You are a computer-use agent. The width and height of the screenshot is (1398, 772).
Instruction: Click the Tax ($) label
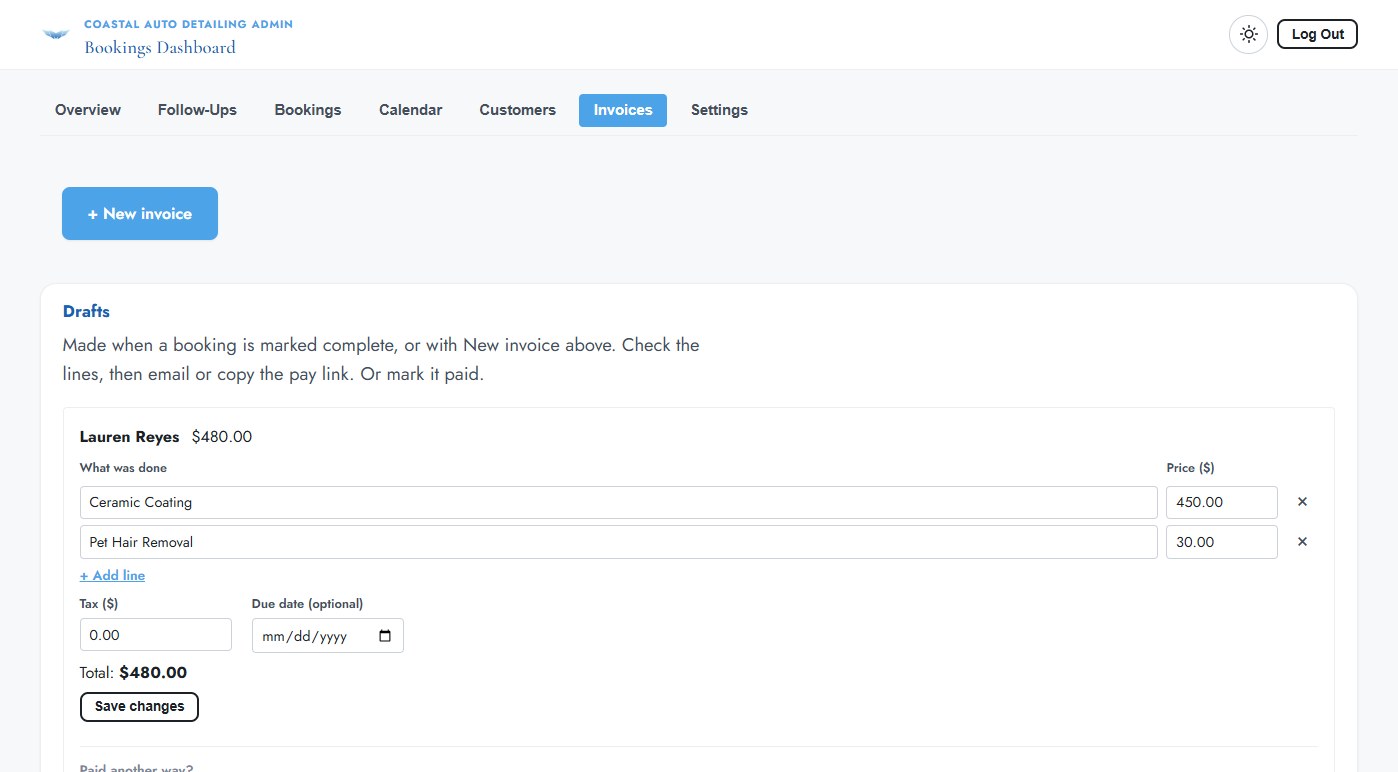click(x=99, y=603)
